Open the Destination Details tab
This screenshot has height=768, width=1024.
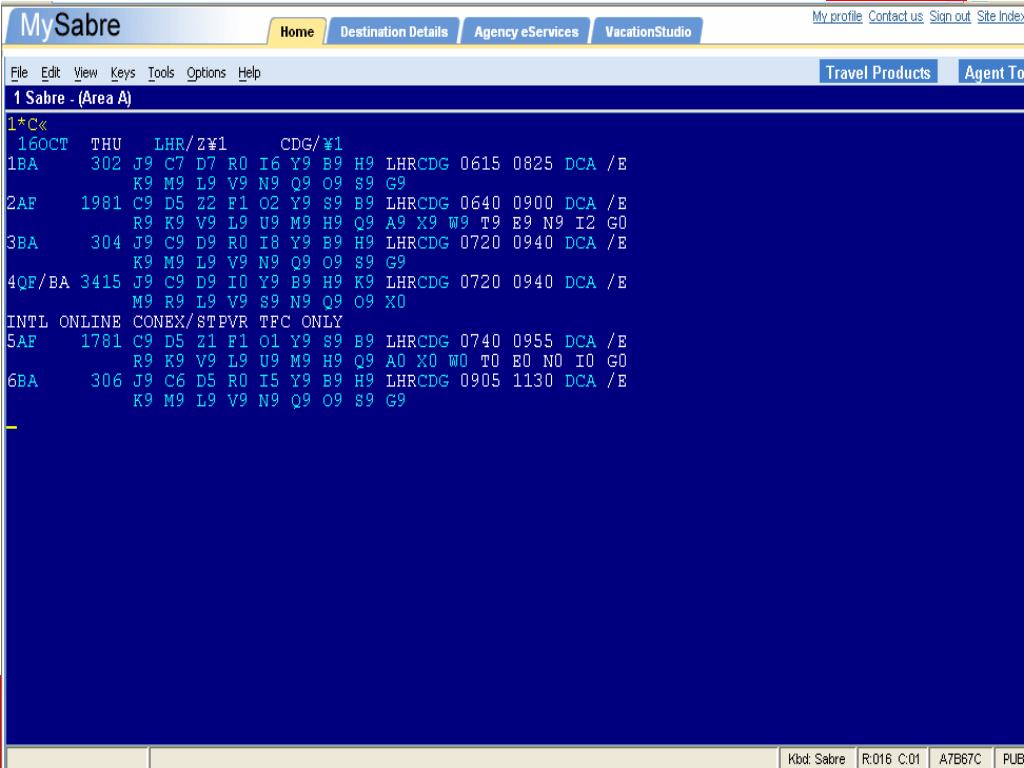[394, 32]
